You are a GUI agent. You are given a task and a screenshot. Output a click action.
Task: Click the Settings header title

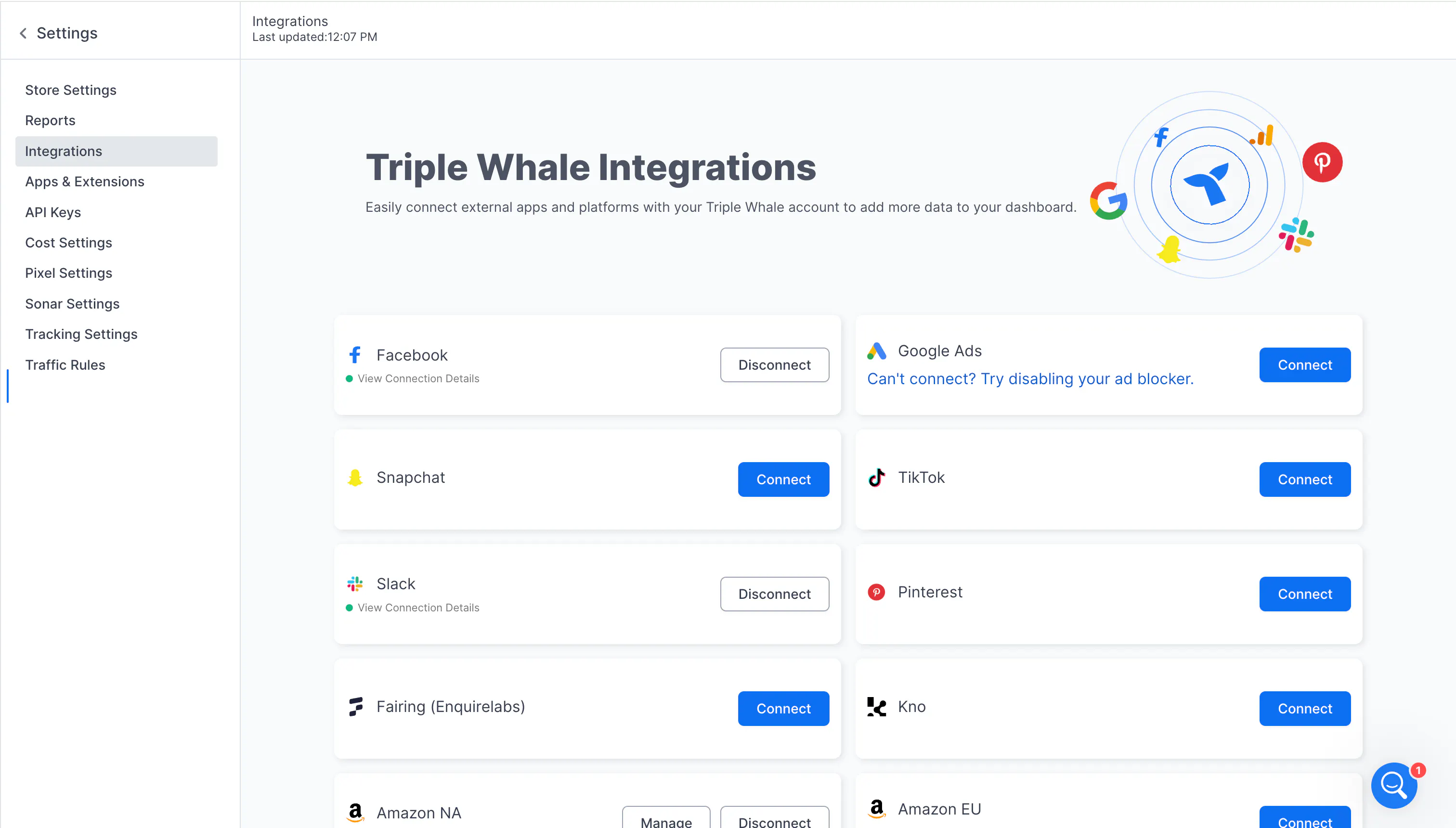coord(67,34)
